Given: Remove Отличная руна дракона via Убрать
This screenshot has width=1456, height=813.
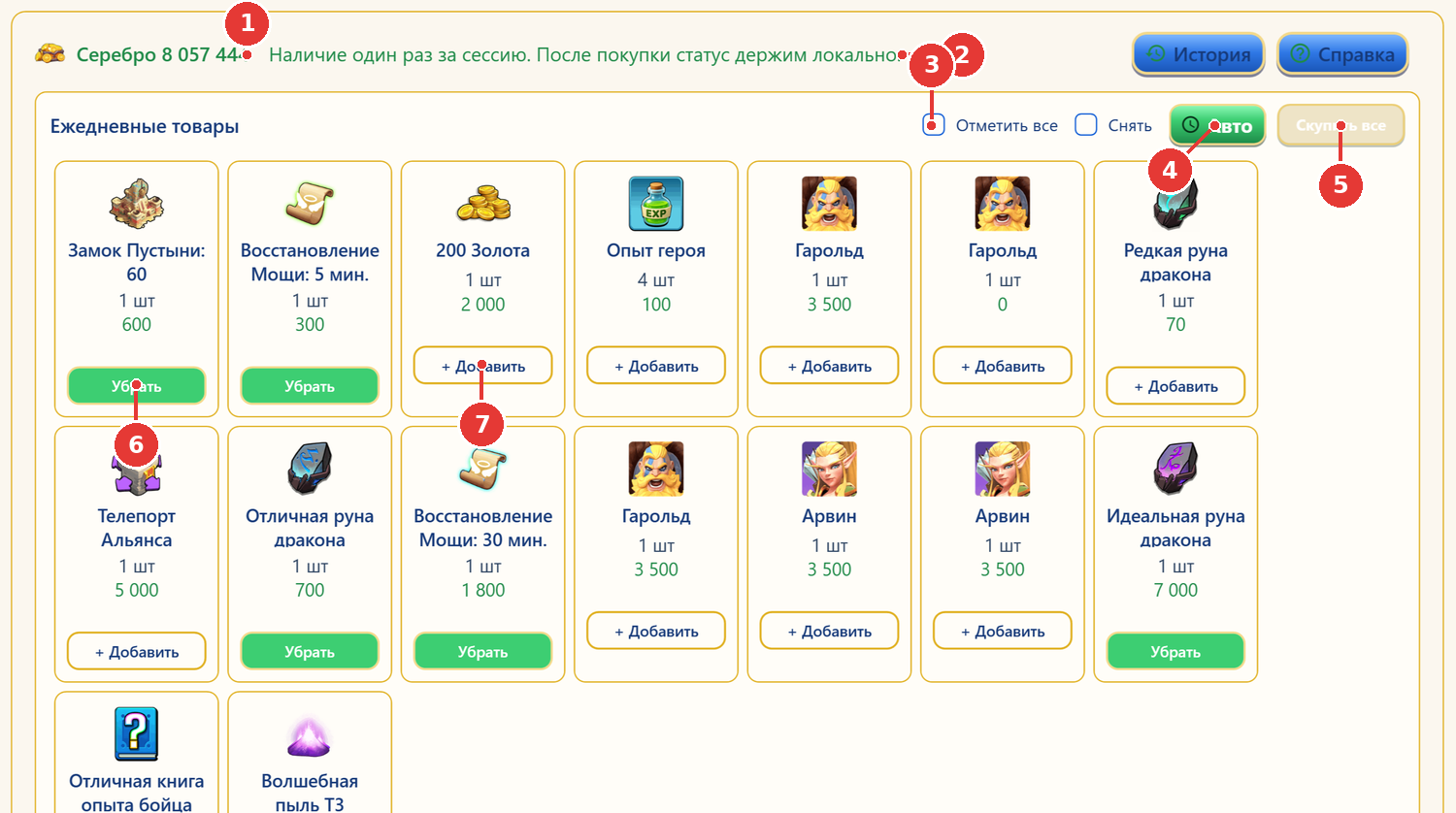Looking at the screenshot, I should tap(310, 652).
